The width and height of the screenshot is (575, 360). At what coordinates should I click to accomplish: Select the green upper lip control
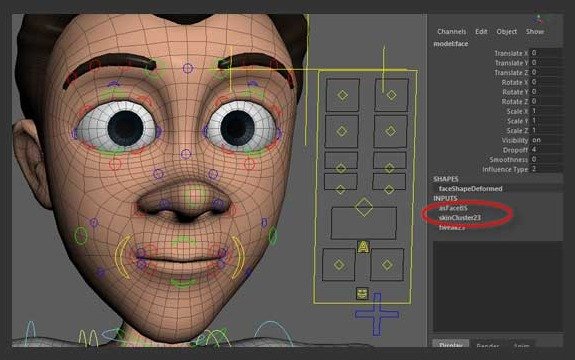coord(183,241)
